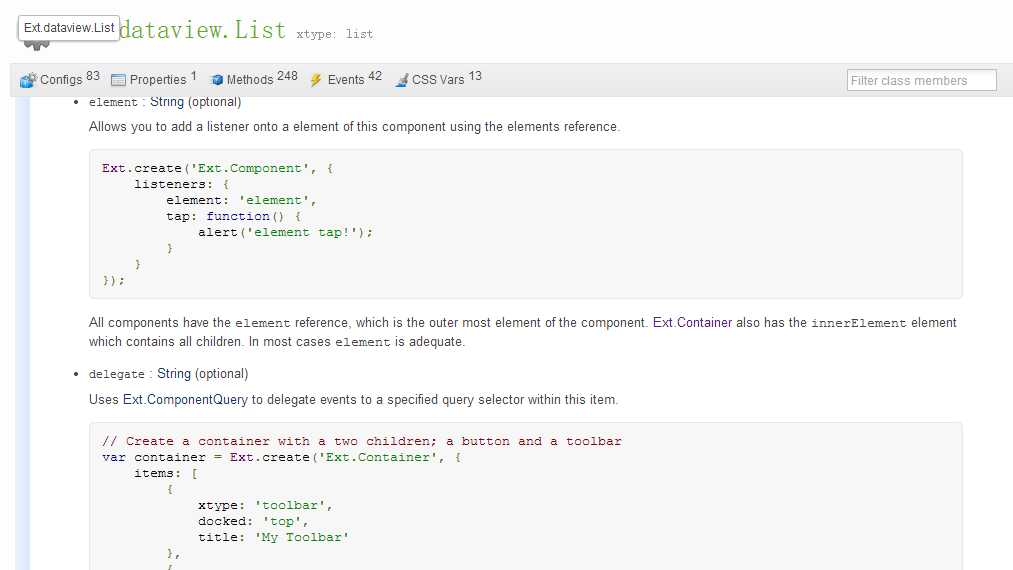Viewport: 1013px width, 570px height.
Task: Click the CSS Vars count 13
Action: pos(475,76)
